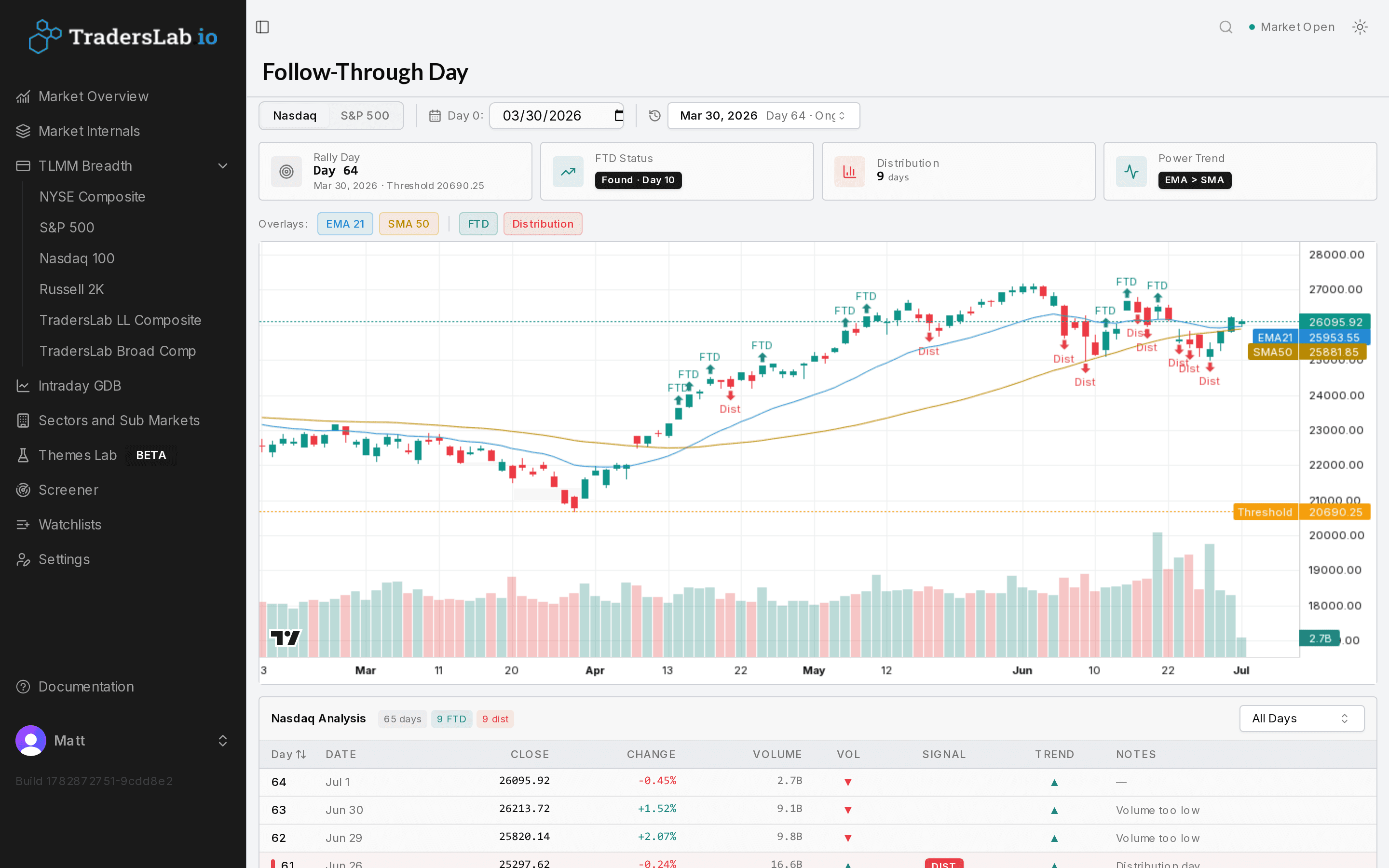
Task: Click the BETA badge next to Themes Lab
Action: 151,455
